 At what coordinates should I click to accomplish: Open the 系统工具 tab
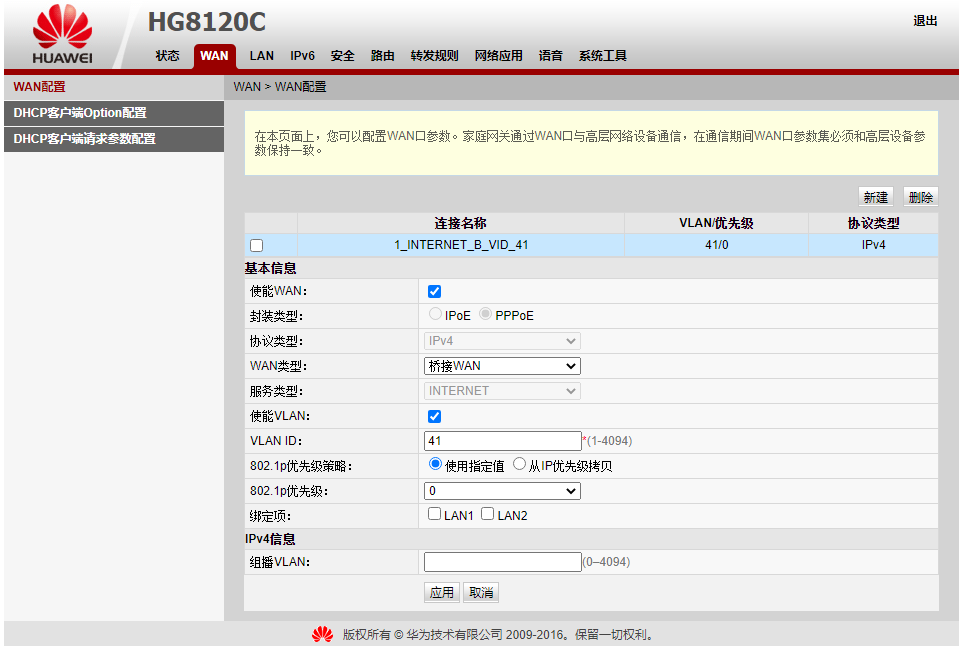(603, 56)
